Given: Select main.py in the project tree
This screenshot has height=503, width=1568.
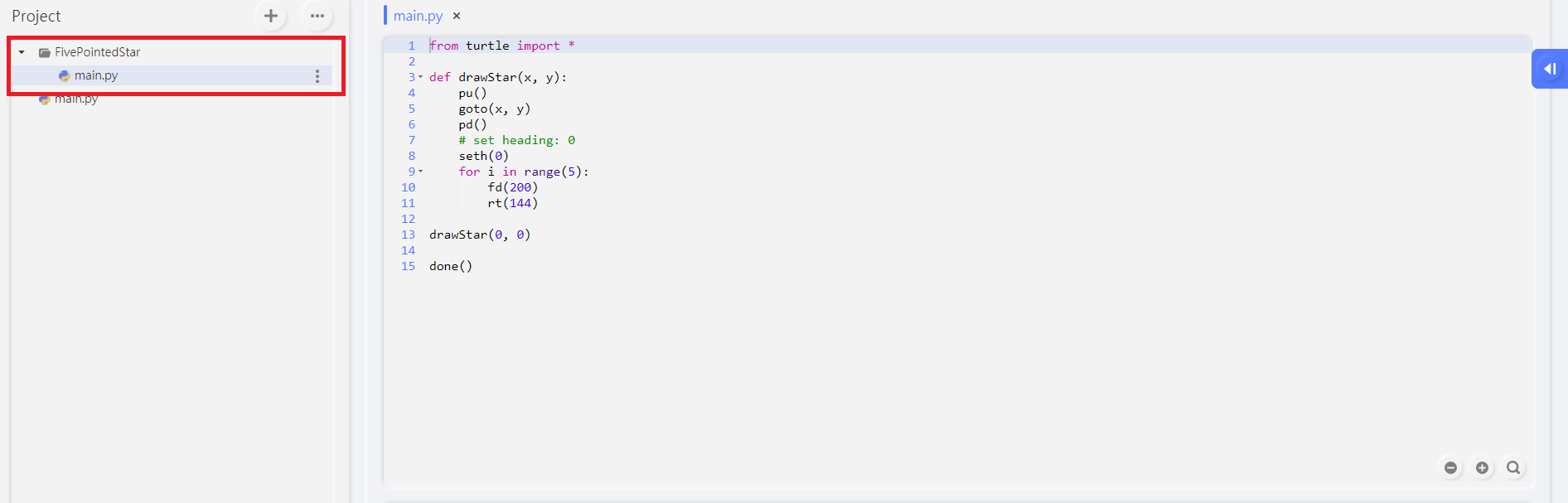Looking at the screenshot, I should coord(96,75).
